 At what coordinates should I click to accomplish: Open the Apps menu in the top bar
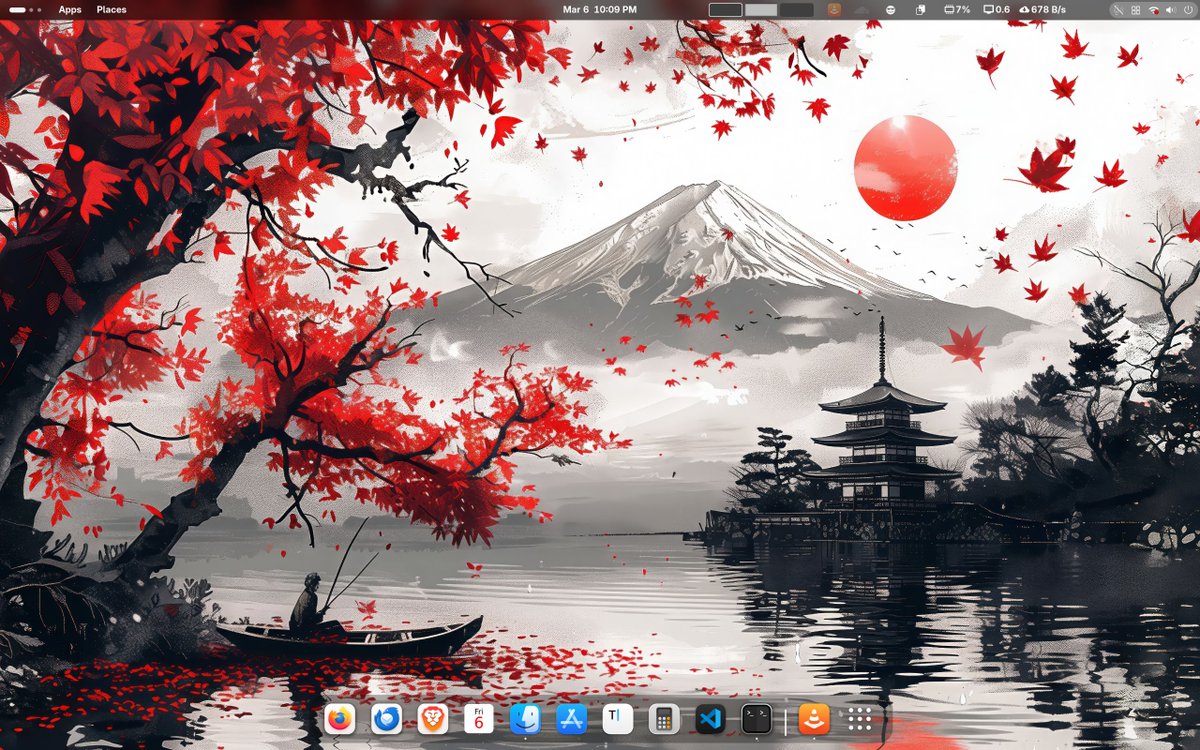coord(70,9)
